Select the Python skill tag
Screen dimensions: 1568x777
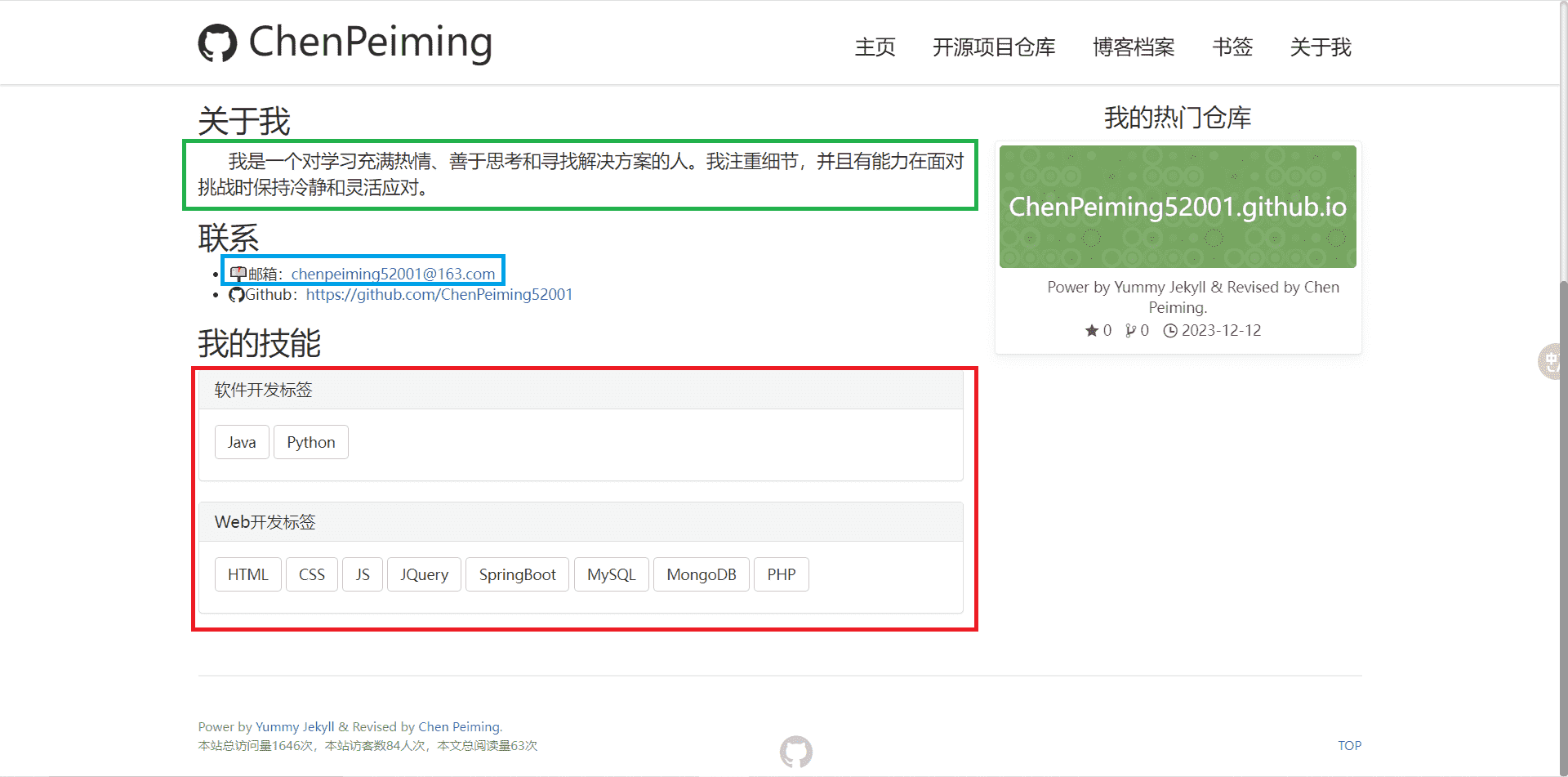coord(311,442)
